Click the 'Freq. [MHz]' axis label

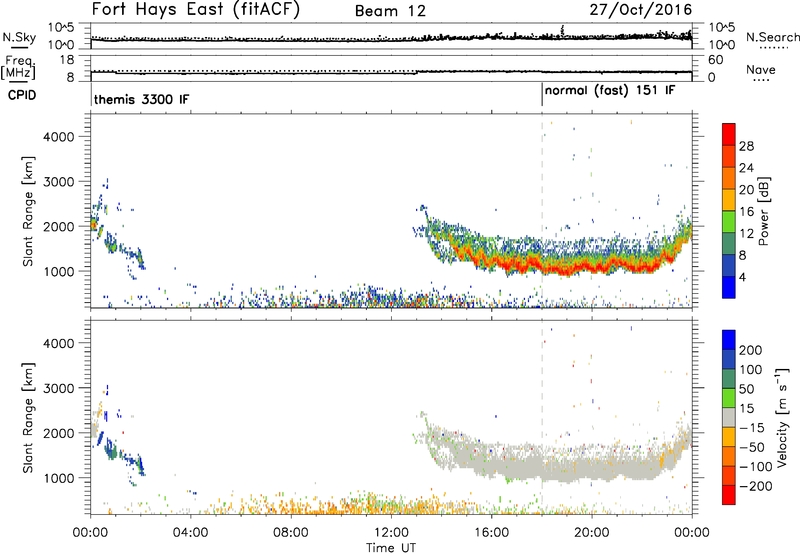click(18, 68)
